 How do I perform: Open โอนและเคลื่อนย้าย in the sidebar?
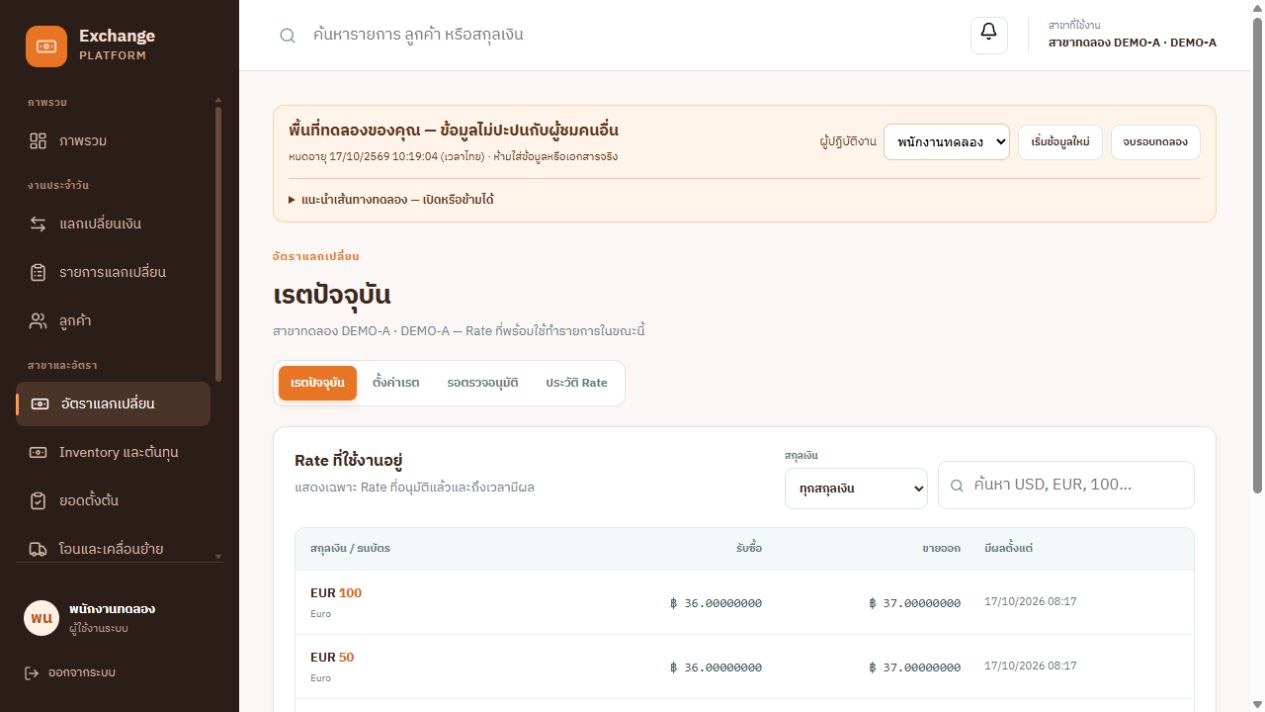(113, 549)
